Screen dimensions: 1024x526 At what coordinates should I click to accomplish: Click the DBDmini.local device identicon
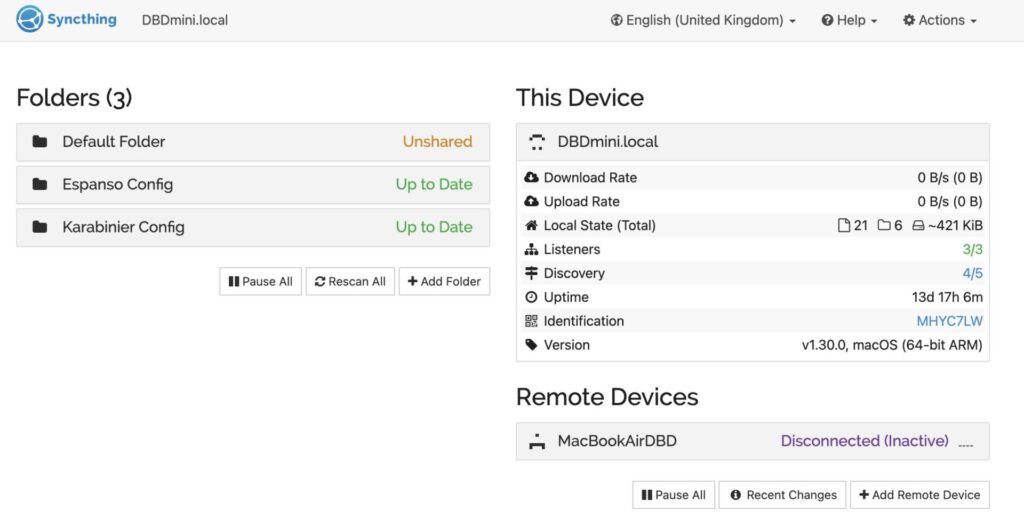[537, 142]
